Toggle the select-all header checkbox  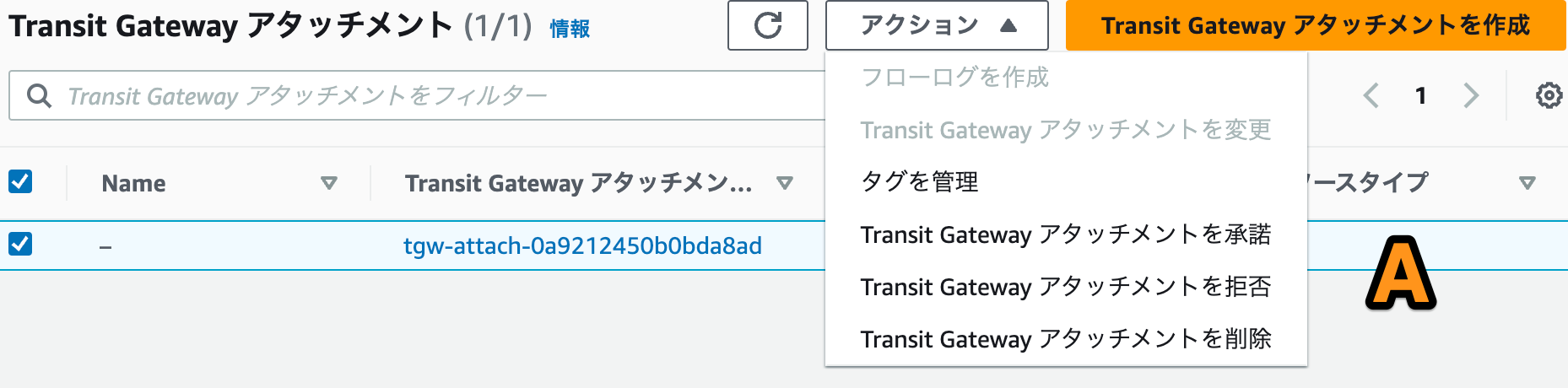[x=20, y=181]
